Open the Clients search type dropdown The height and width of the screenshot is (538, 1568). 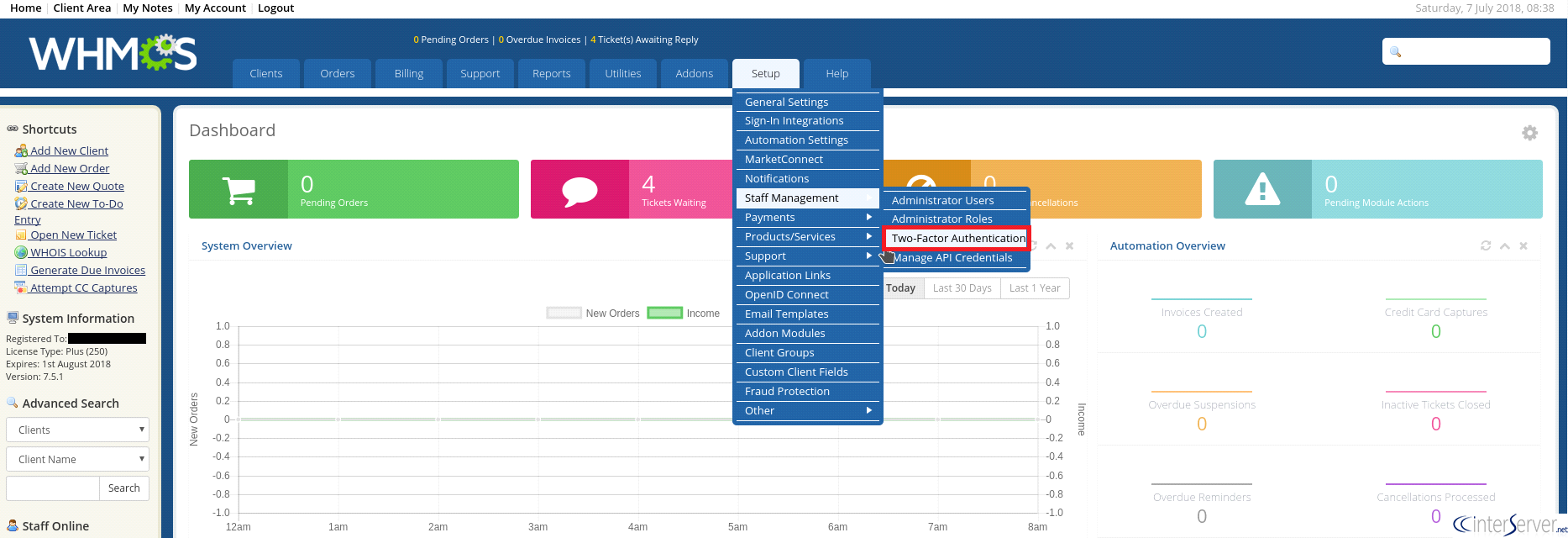point(77,430)
